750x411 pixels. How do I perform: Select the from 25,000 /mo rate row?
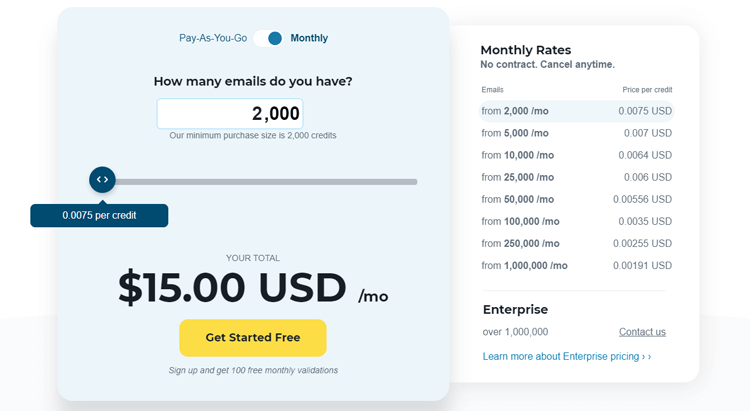[x=576, y=177]
